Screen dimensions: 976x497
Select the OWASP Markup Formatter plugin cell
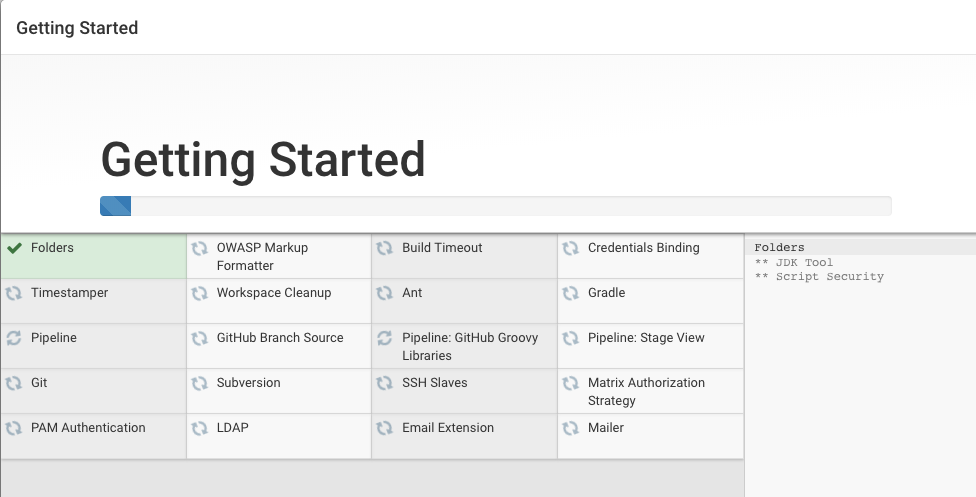262,256
